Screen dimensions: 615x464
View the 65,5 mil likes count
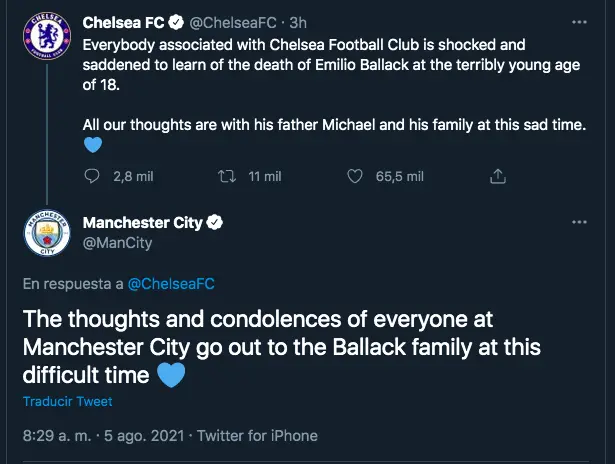pos(400,177)
